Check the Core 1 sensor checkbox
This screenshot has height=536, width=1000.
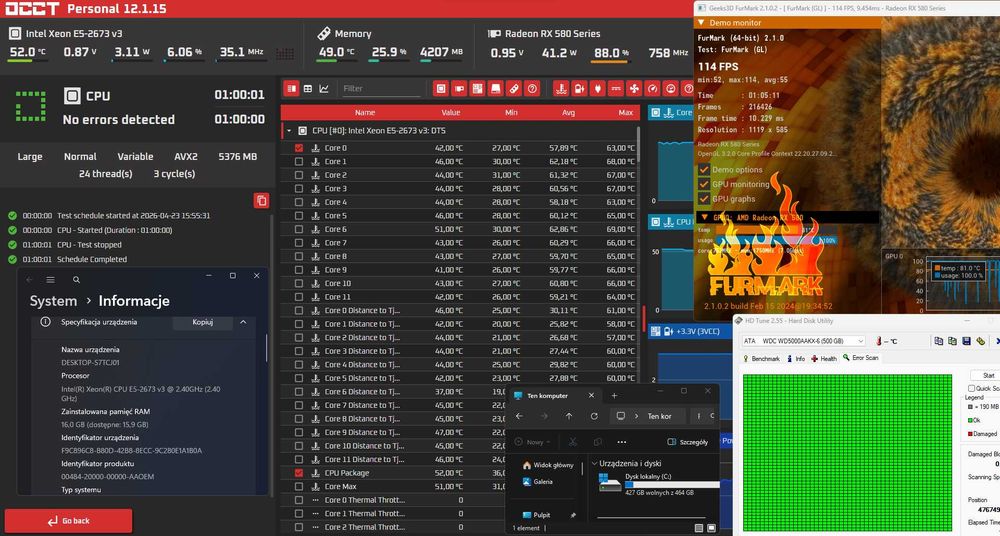(x=298, y=161)
